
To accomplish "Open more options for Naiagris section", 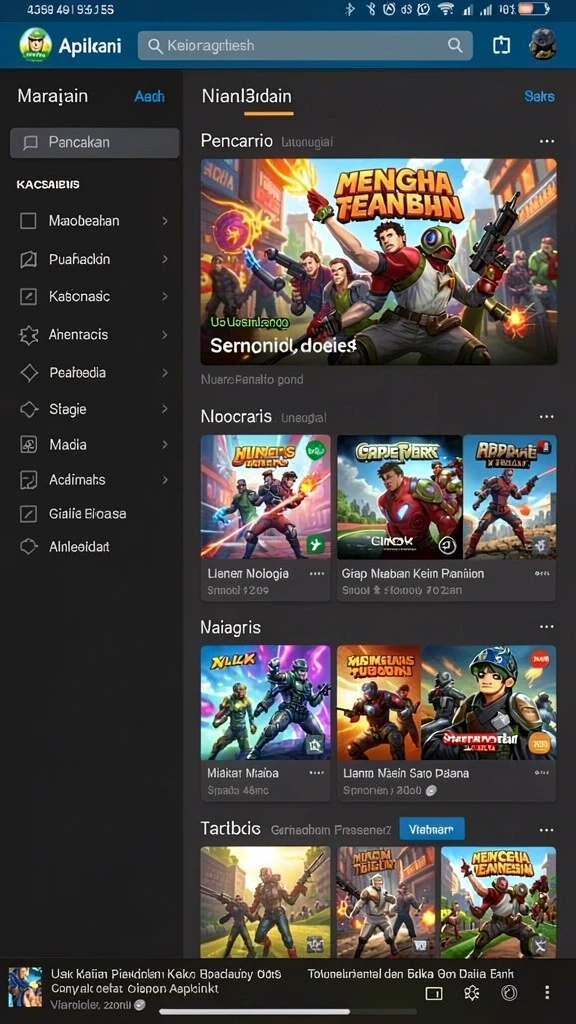I will pos(546,627).
